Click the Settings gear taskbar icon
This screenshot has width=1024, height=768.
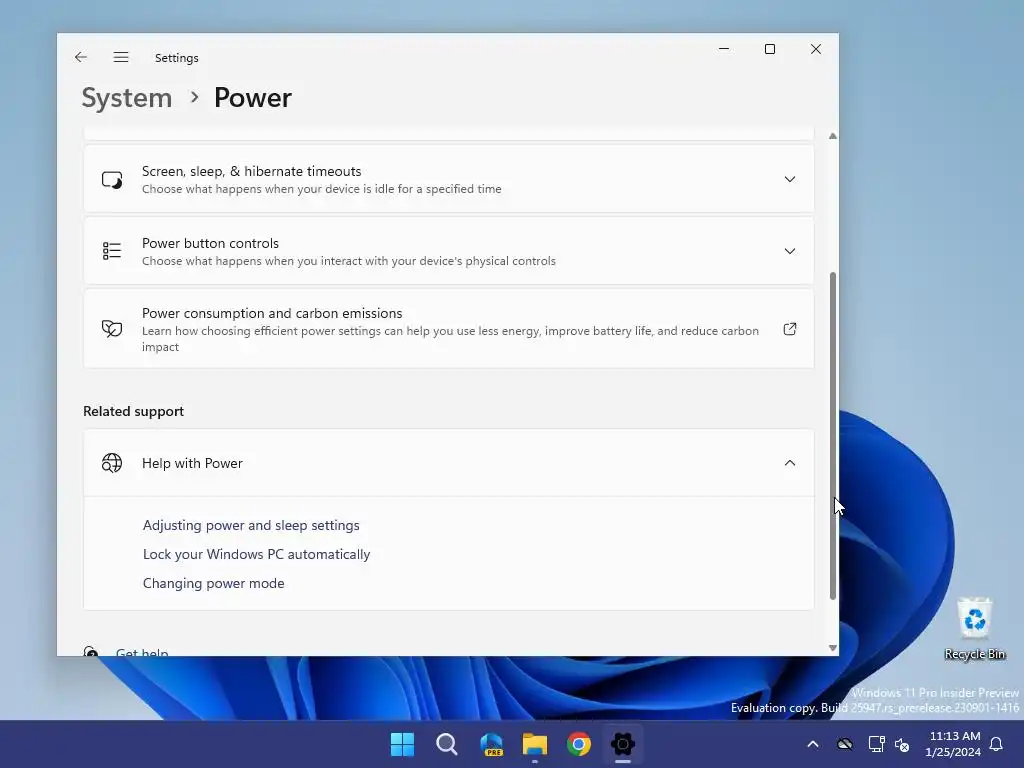623,744
